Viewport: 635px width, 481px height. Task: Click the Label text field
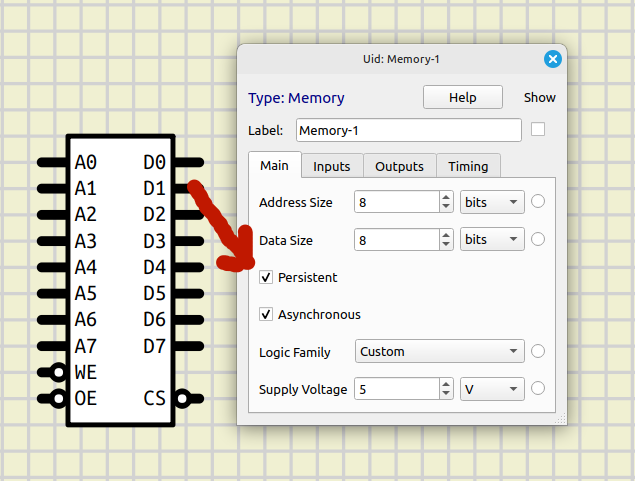[408, 130]
